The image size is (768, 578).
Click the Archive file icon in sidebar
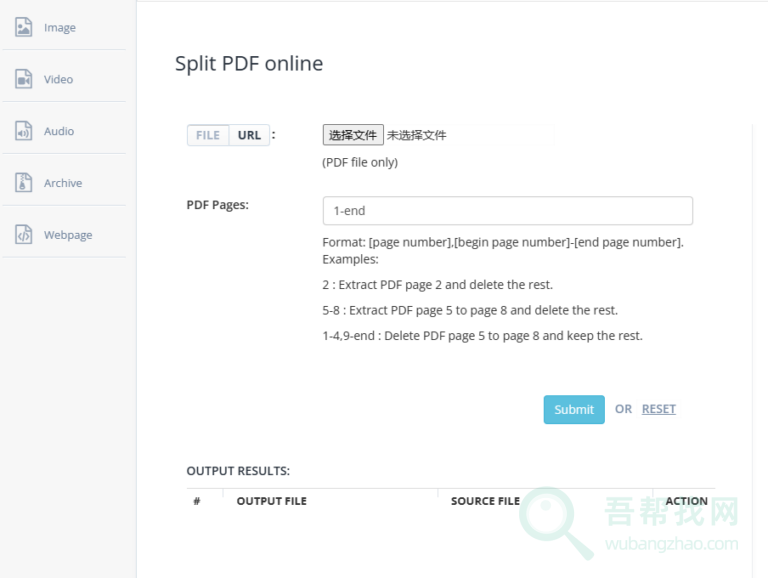23,183
